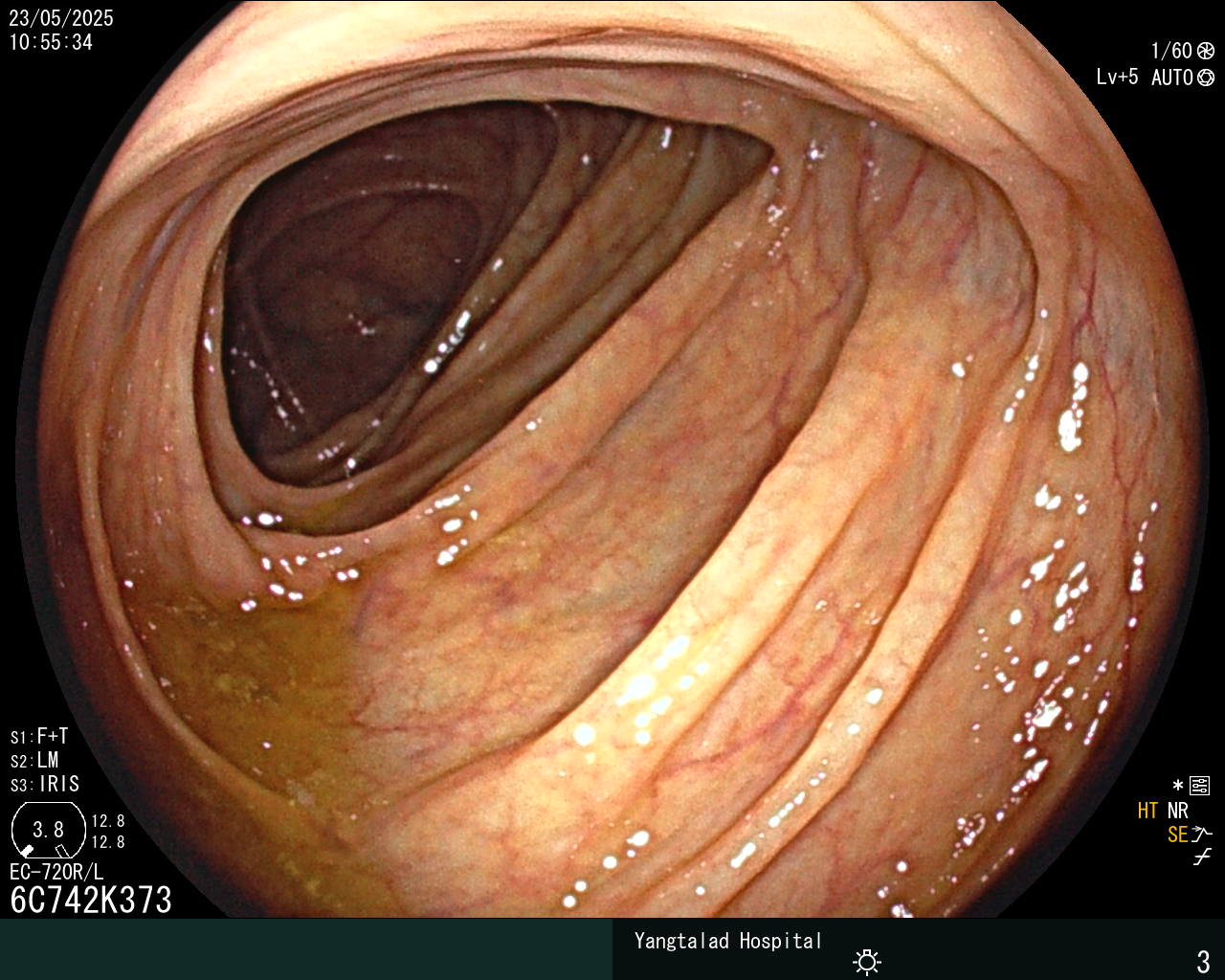
Task: Click the empty patient info field at bottom left
Action: [306, 949]
